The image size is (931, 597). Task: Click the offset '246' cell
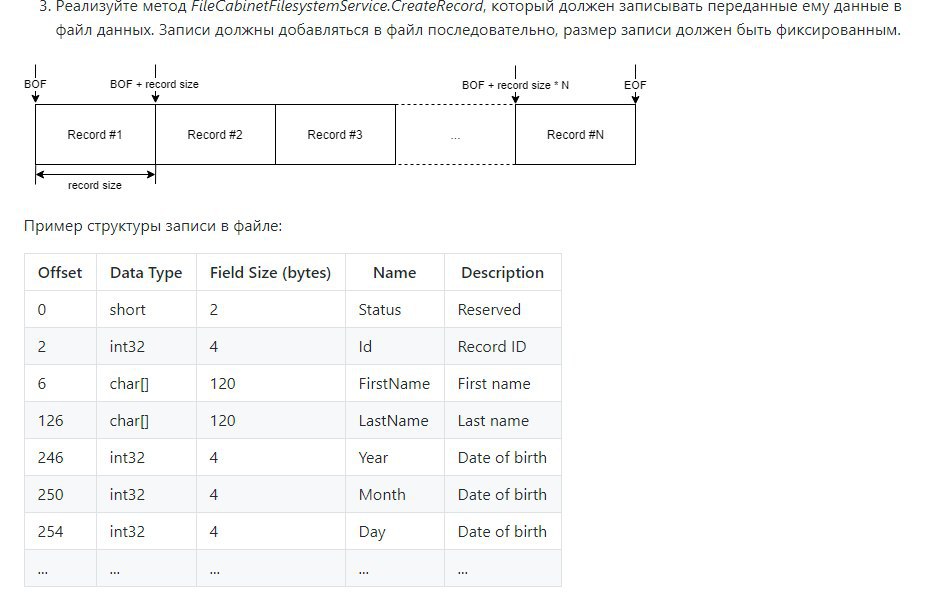(60, 457)
